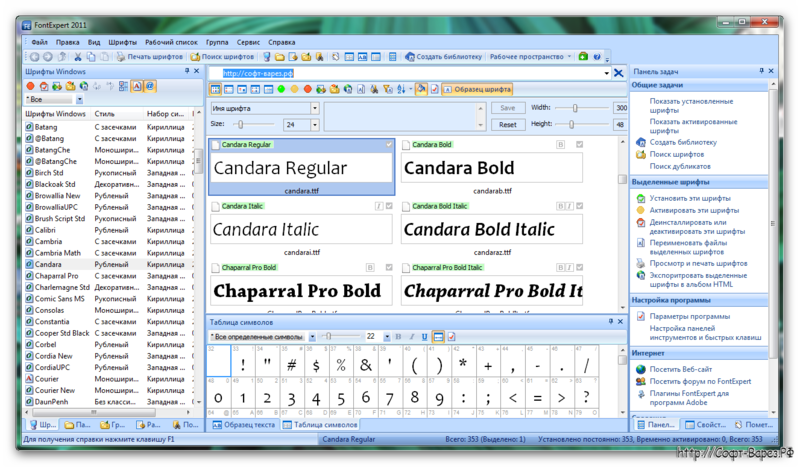Click the Copy icon in main toolbar
Viewport: 800px width, 467px height.
(91, 57)
